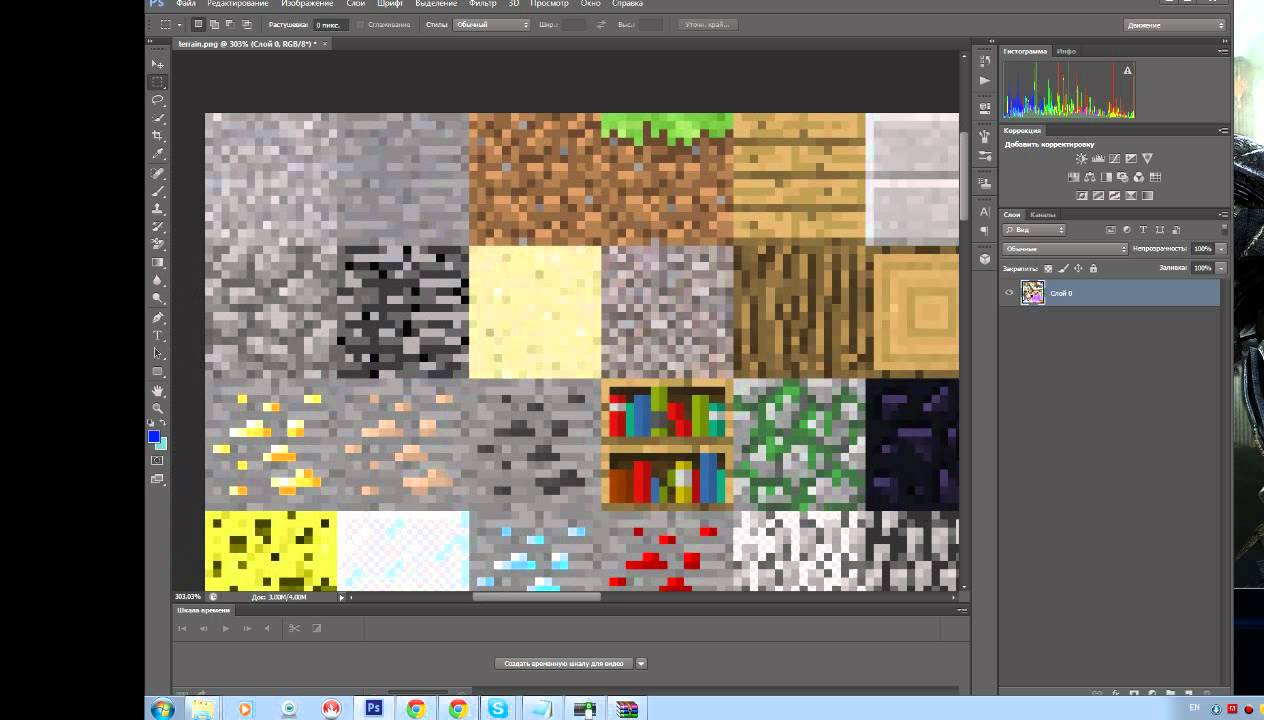Open the marquee tool preset picker arrow
The height and width of the screenshot is (720, 1264).
click(x=180, y=24)
